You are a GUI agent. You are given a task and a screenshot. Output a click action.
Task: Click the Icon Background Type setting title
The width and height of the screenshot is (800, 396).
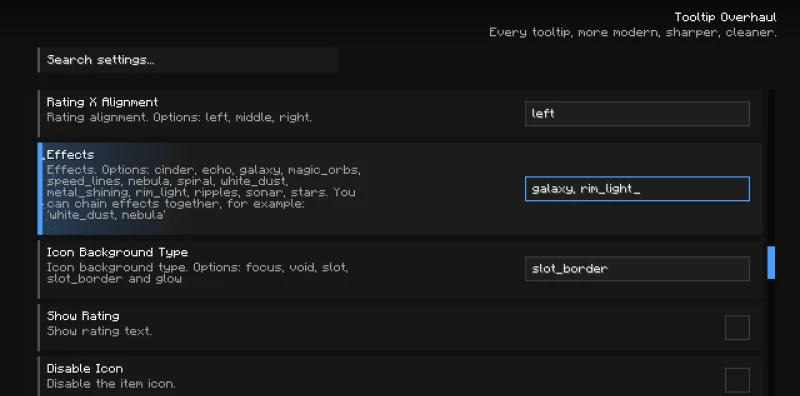click(117, 252)
